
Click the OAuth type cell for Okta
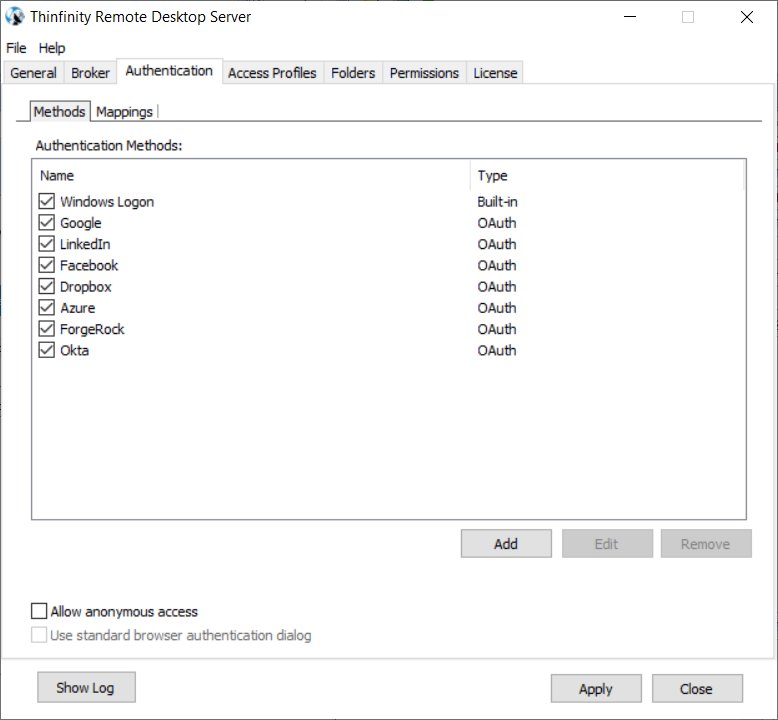(x=497, y=350)
